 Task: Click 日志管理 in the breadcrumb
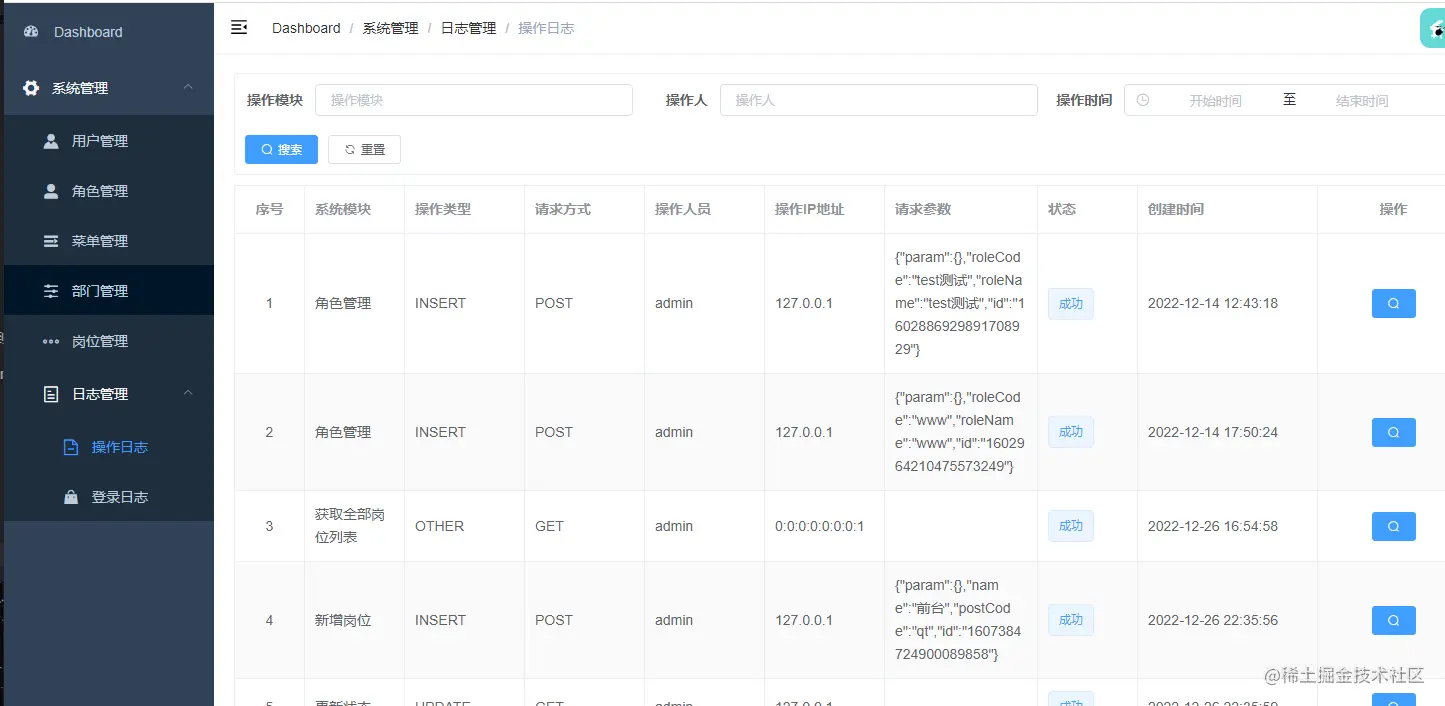pyautogui.click(x=468, y=28)
